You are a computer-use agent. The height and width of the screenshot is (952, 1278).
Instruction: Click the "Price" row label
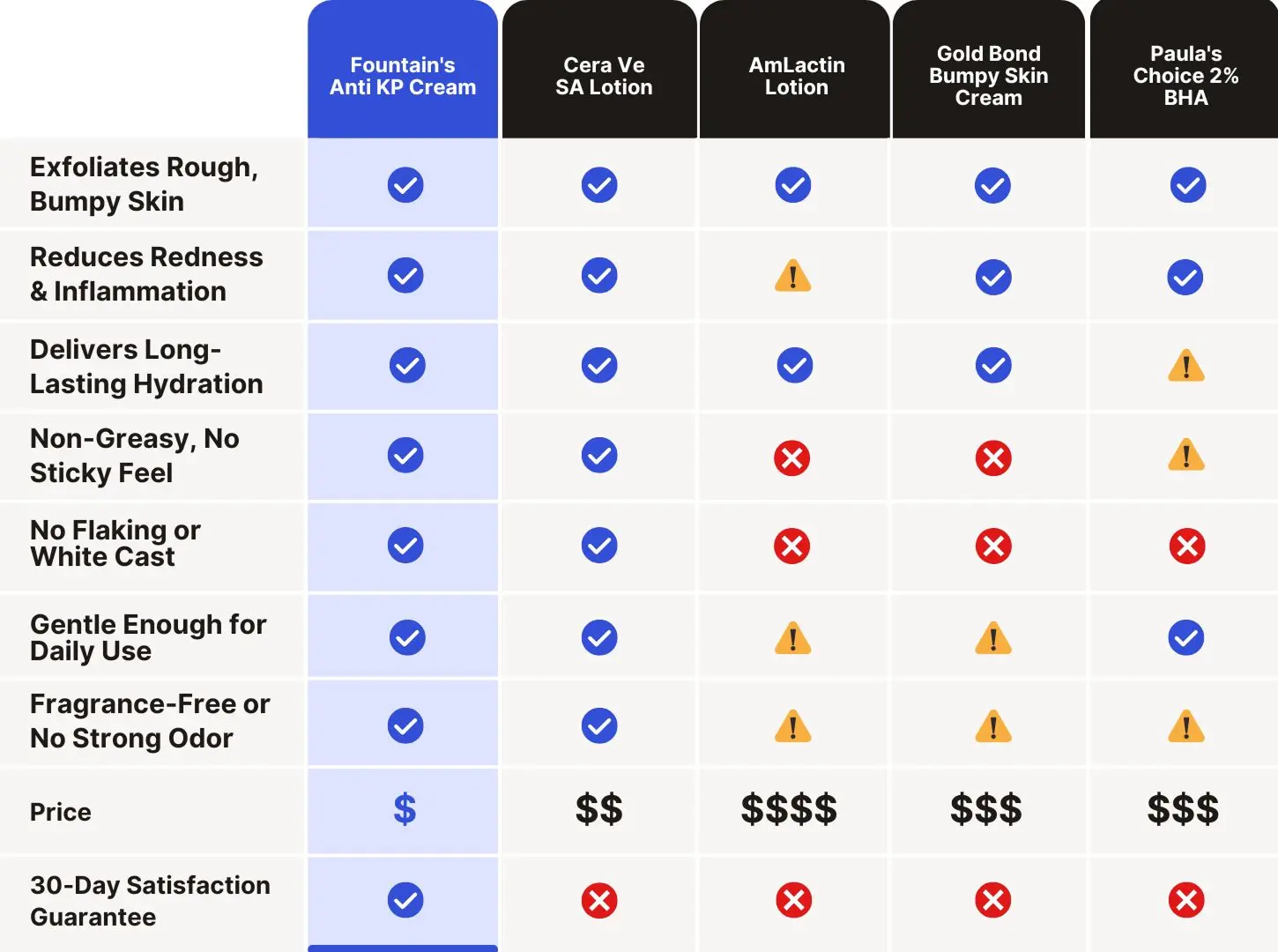coord(61,812)
